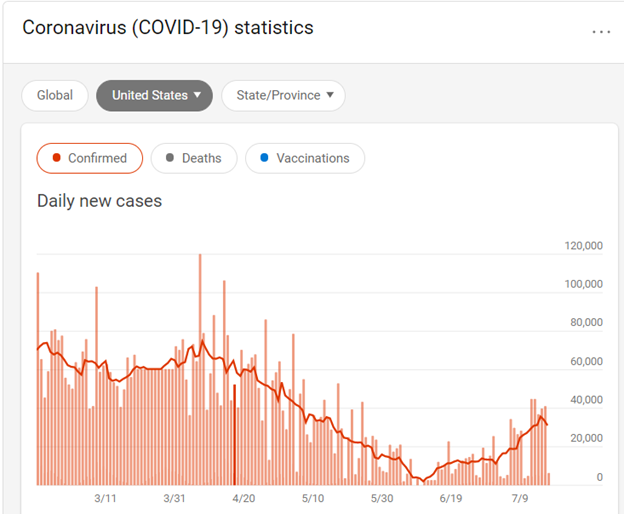
Task: Expand the United States dropdown arrow
Action: coord(198,96)
